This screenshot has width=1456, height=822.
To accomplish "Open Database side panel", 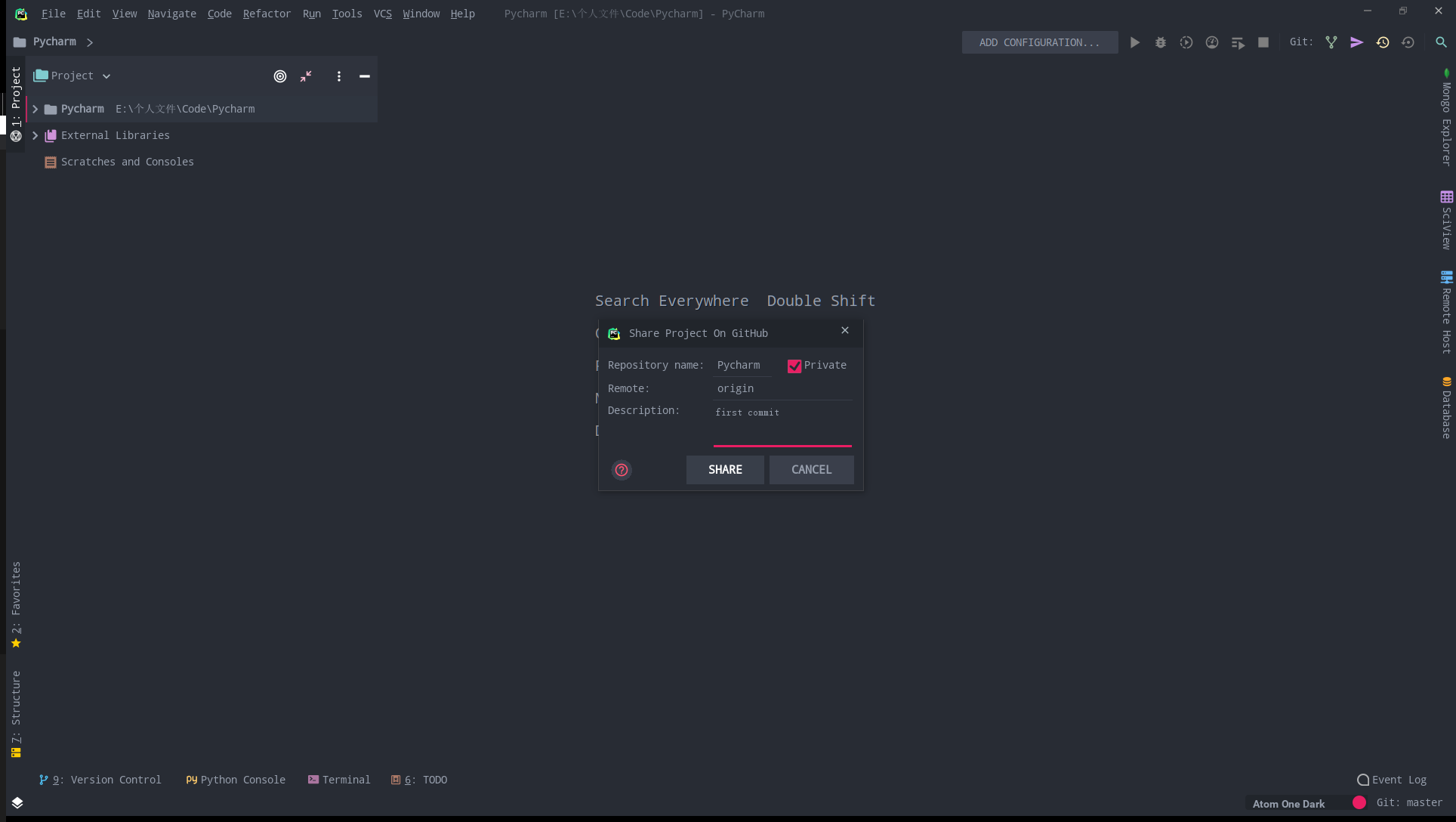I will [1446, 408].
